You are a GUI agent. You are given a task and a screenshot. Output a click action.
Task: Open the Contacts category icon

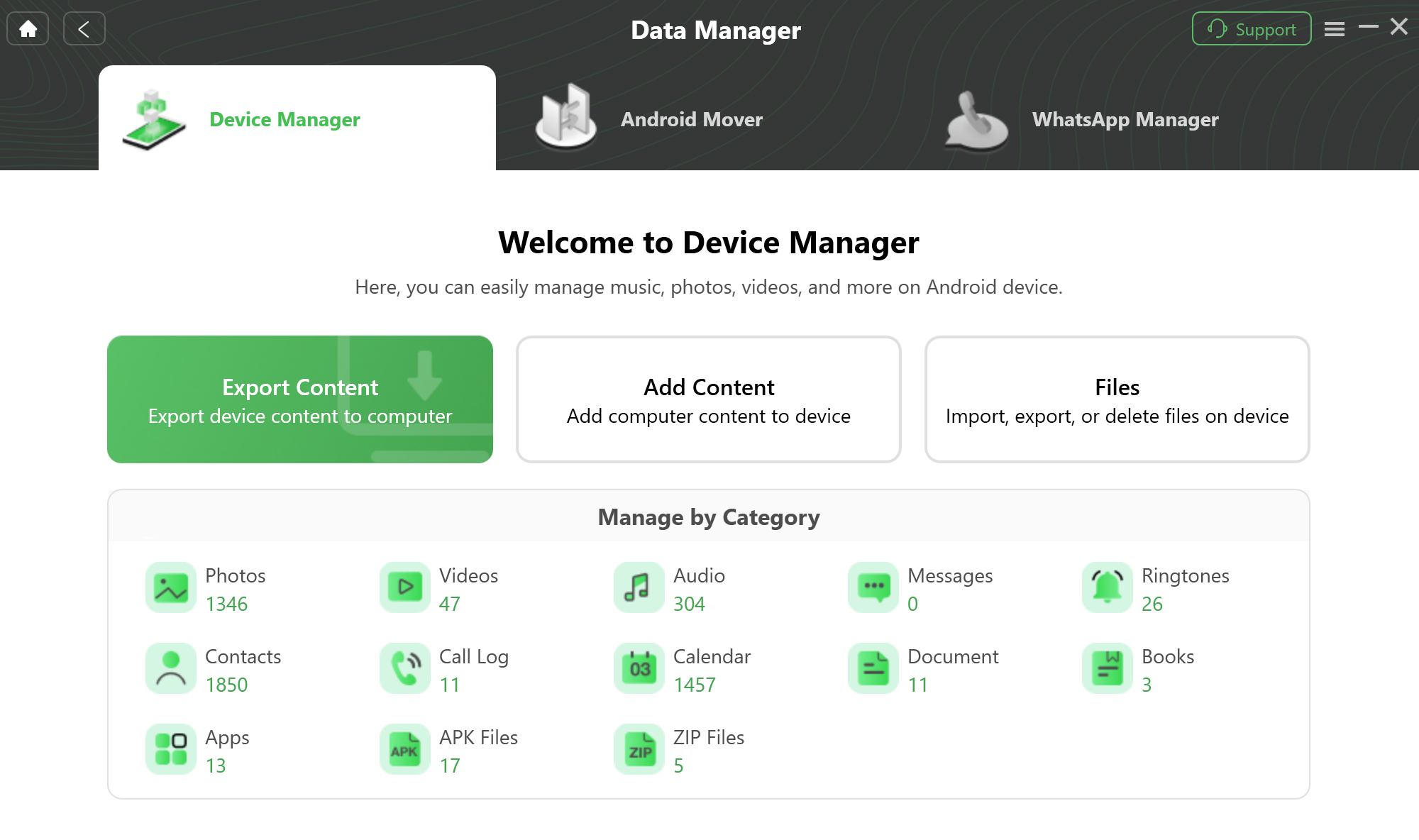tap(170, 669)
